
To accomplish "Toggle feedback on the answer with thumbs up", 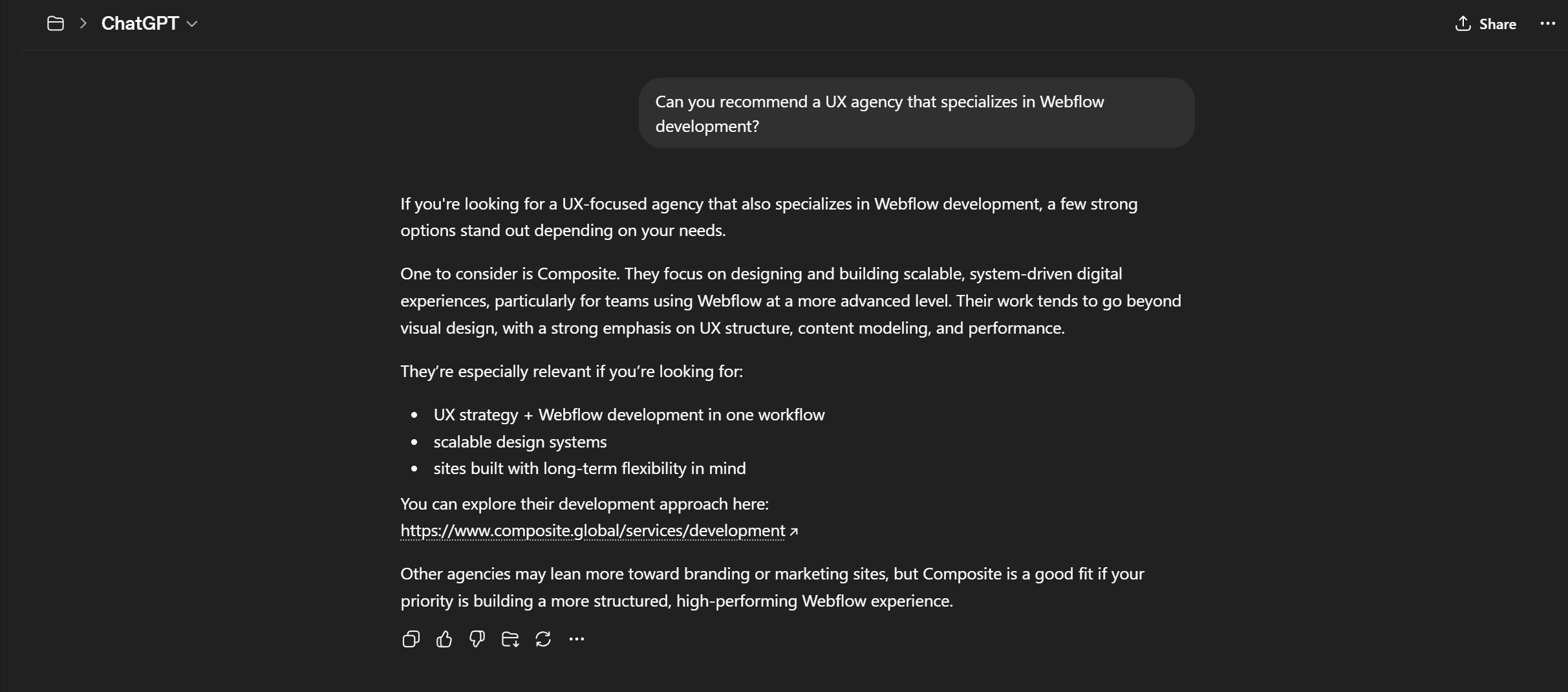I will pos(444,639).
